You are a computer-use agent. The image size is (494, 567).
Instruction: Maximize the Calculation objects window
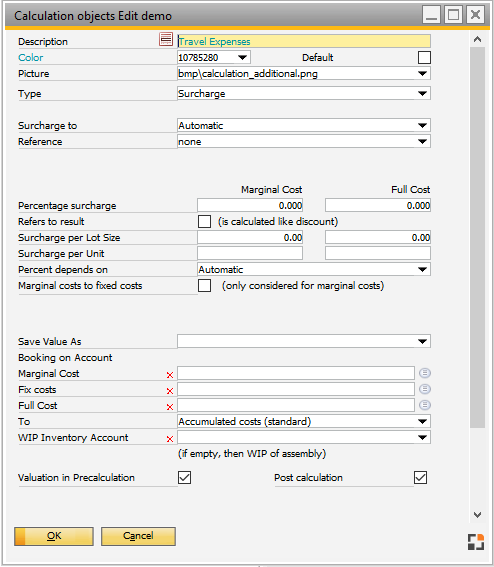pos(453,15)
